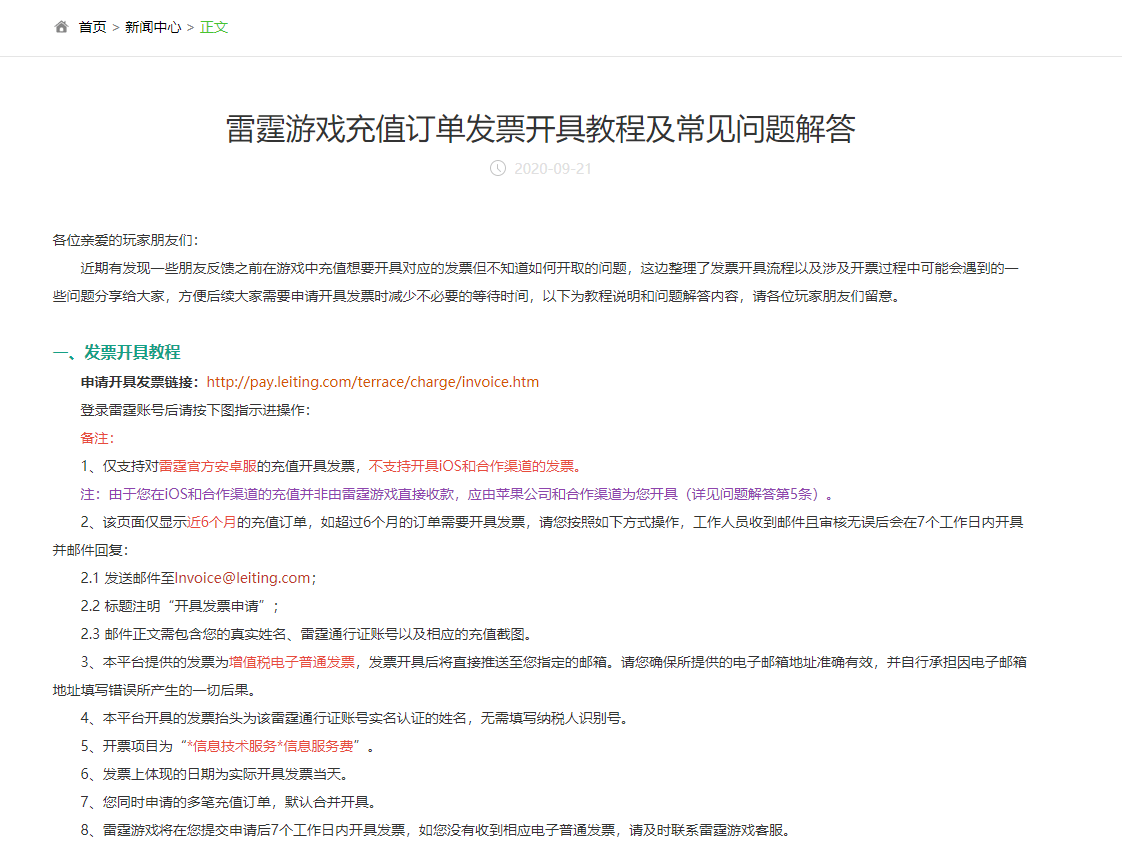
Task: Click the Invoice@leiting.com email address
Action: (243, 578)
